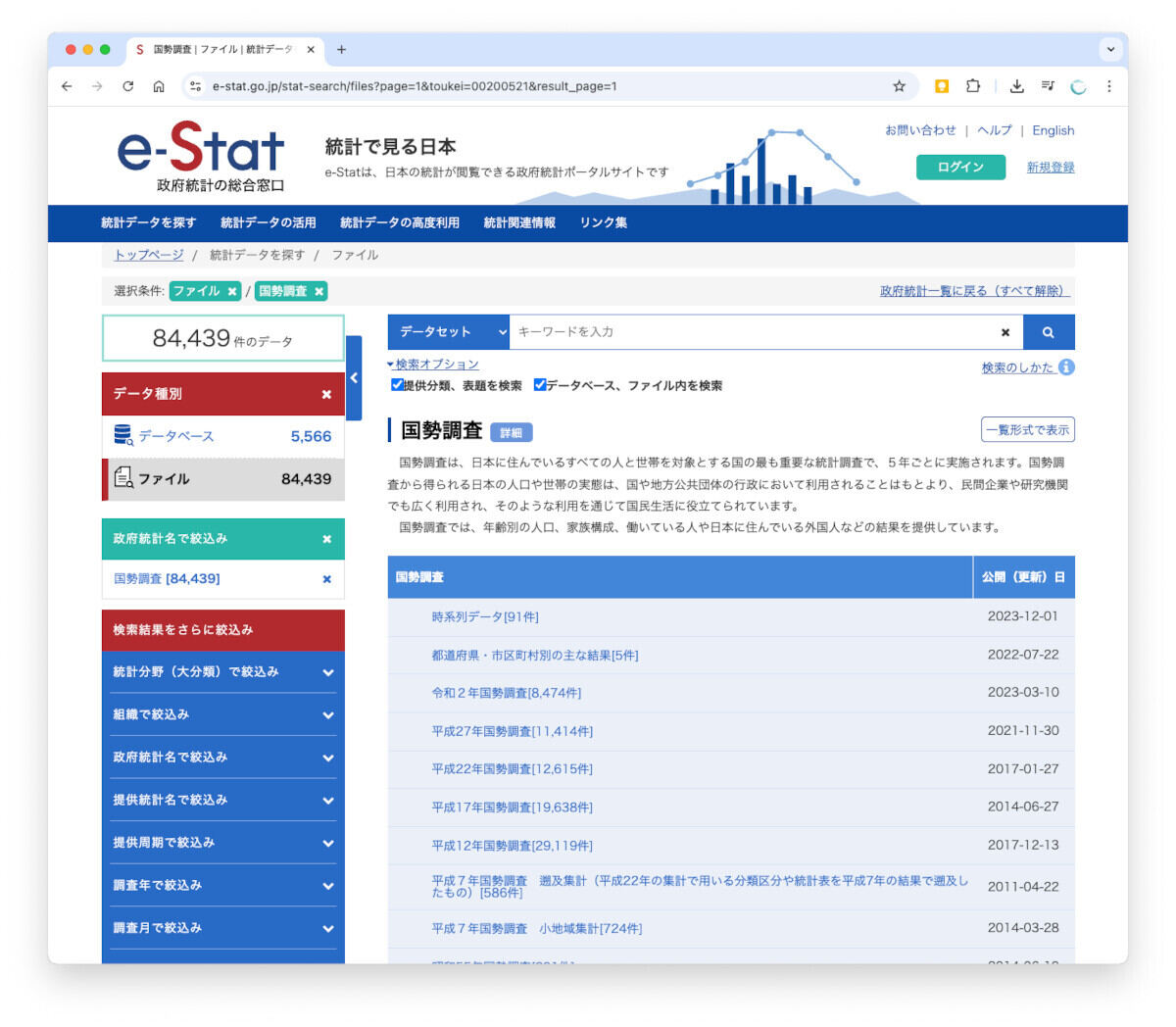1176x1027 pixels.
Task: Collapse the sidebar with left chevron handle
Action: pyautogui.click(x=354, y=377)
